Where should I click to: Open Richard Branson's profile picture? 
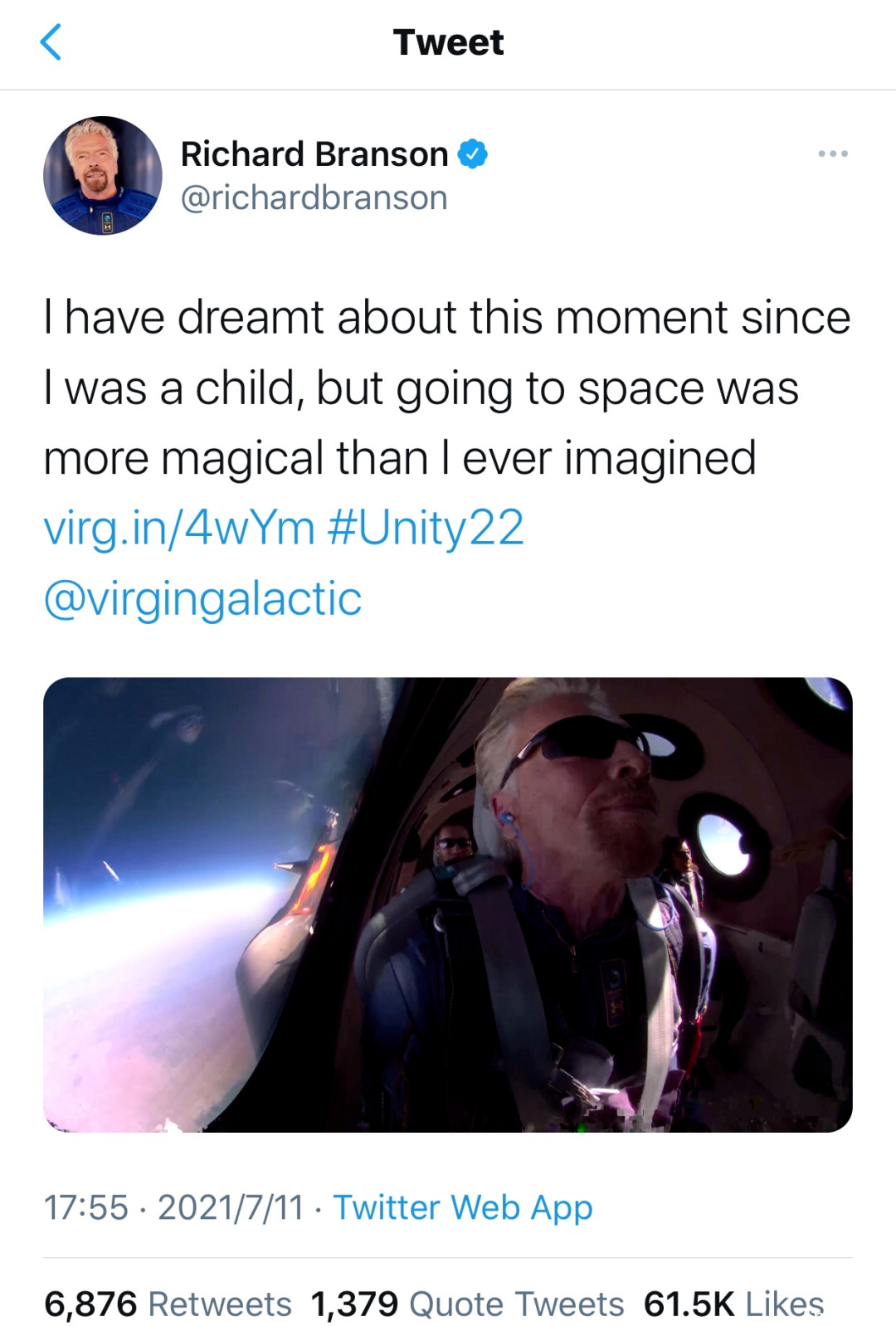[x=103, y=175]
